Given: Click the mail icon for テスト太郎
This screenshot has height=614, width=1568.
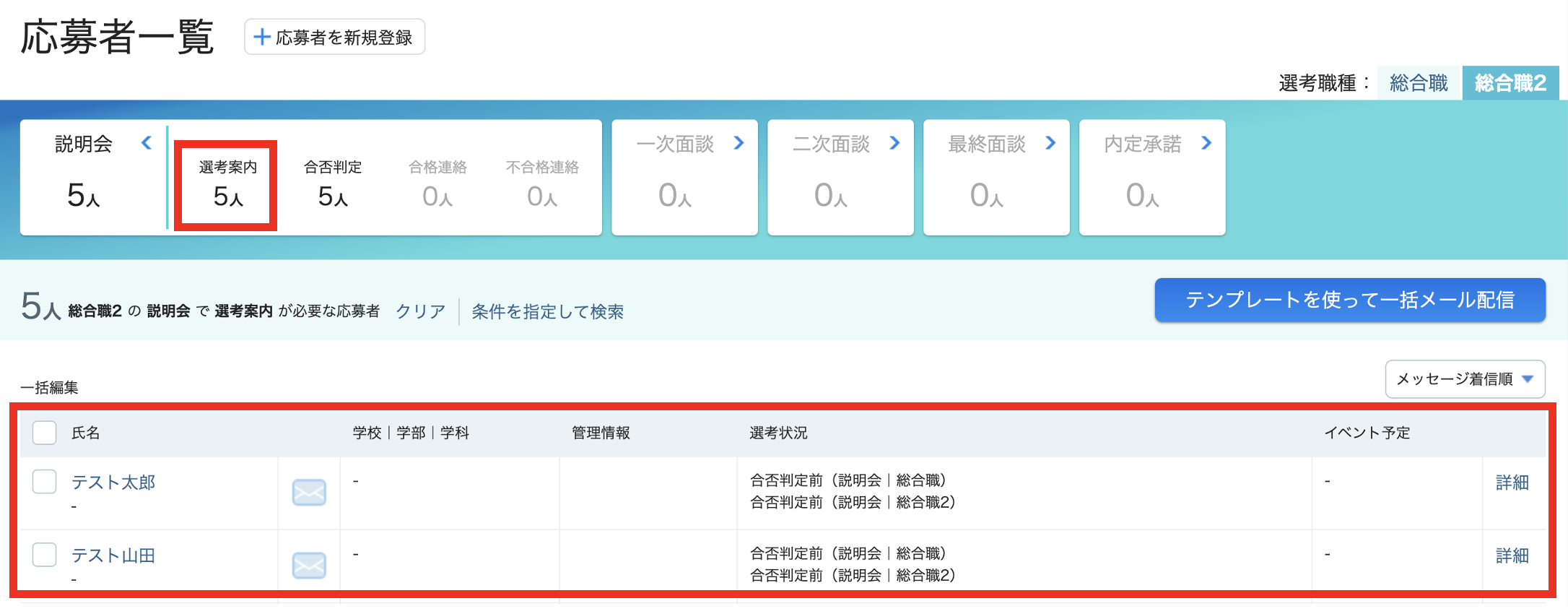Looking at the screenshot, I should (309, 493).
